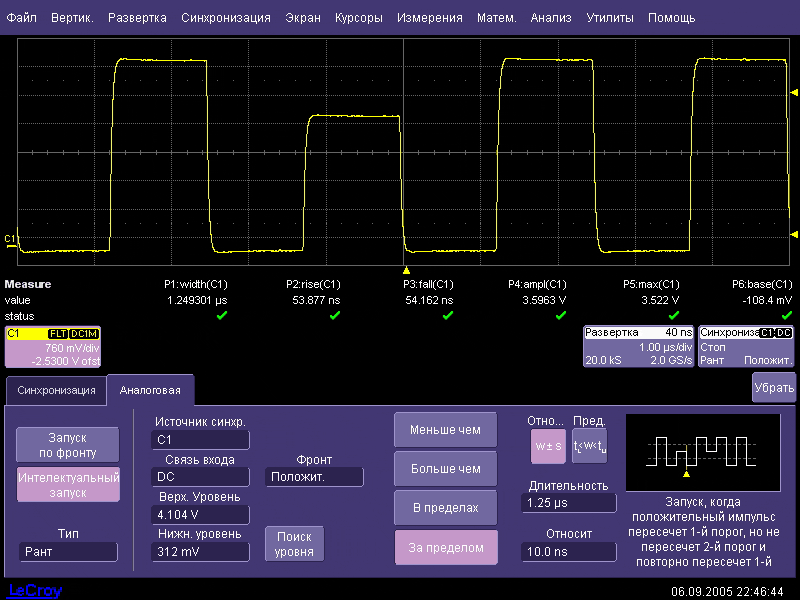This screenshot has width=800, height=600.
Task: Click the 'Верх. Уровень' value field
Action: 201,515
